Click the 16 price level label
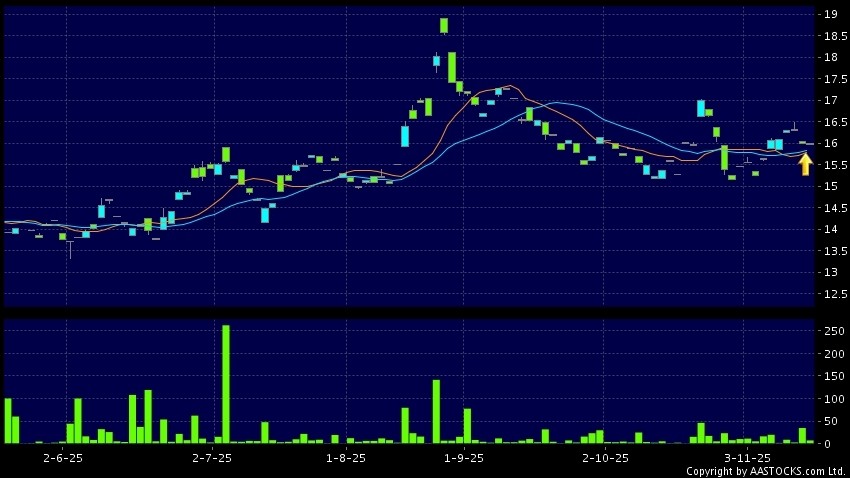 click(x=830, y=144)
